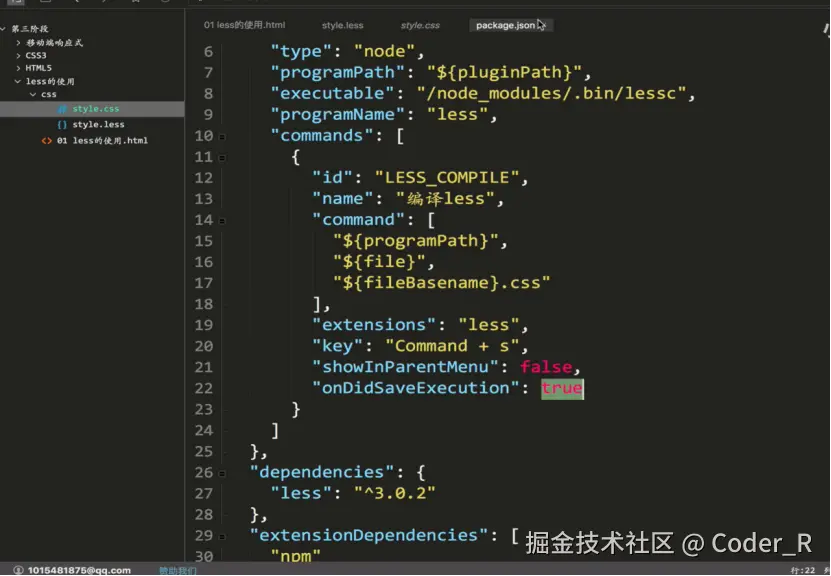Image resolution: width=831 pixels, height=576 pixels.
Task: Click the "executable" key on line 8
Action: point(332,93)
